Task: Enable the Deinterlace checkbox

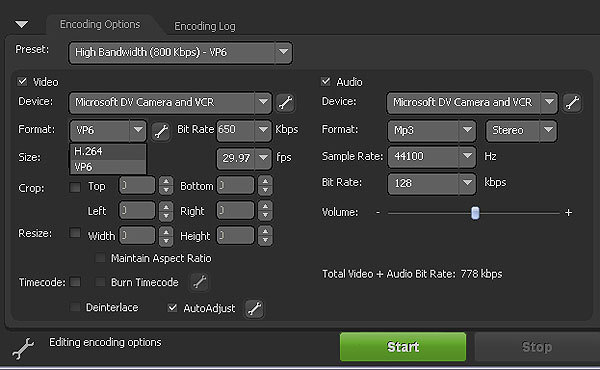Action: pyautogui.click(x=75, y=307)
